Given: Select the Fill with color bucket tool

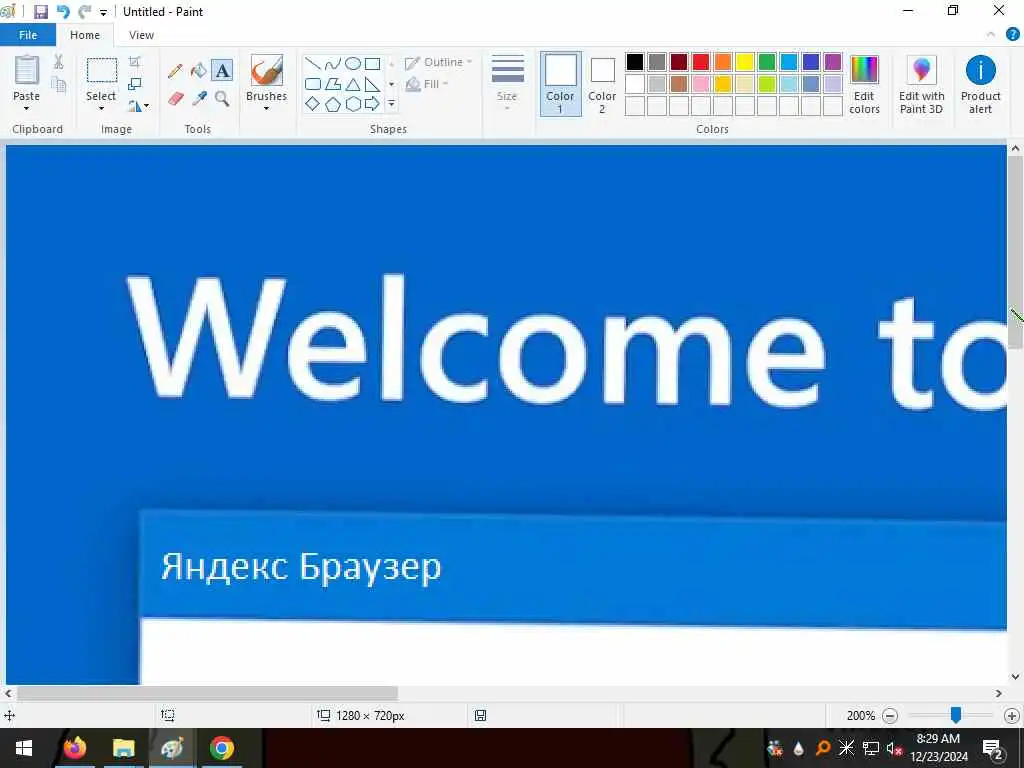Looking at the screenshot, I should [199, 71].
